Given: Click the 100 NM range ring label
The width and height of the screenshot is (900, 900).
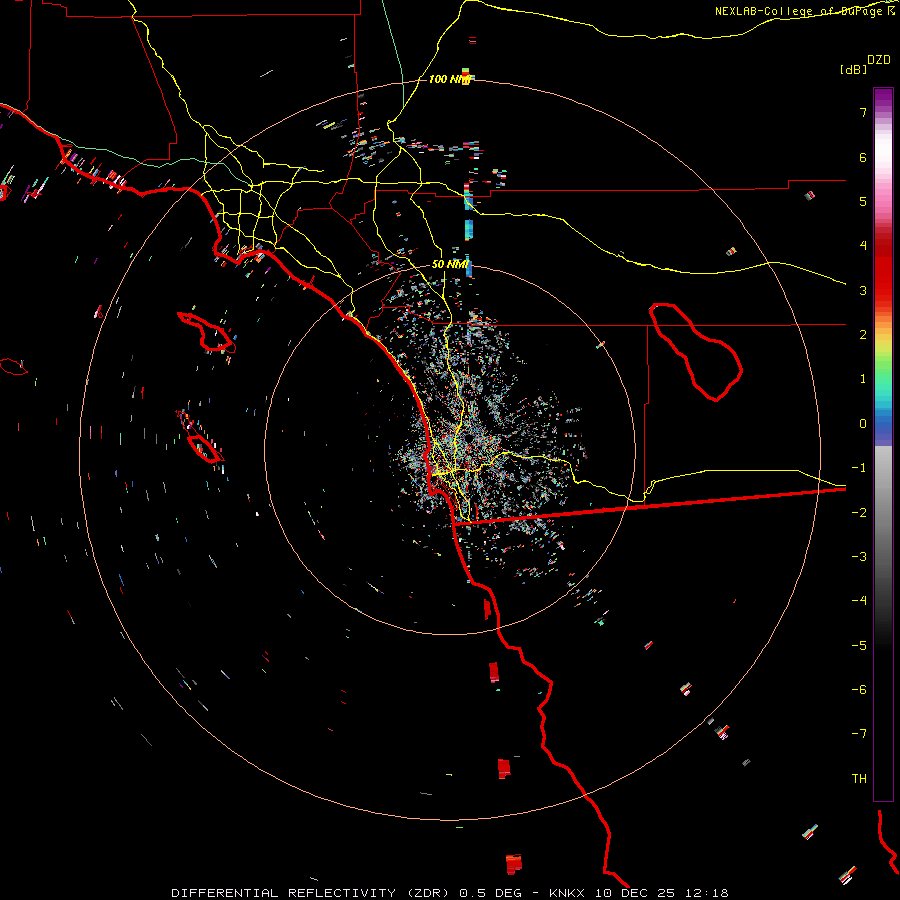Looking at the screenshot, I should click(449, 79).
